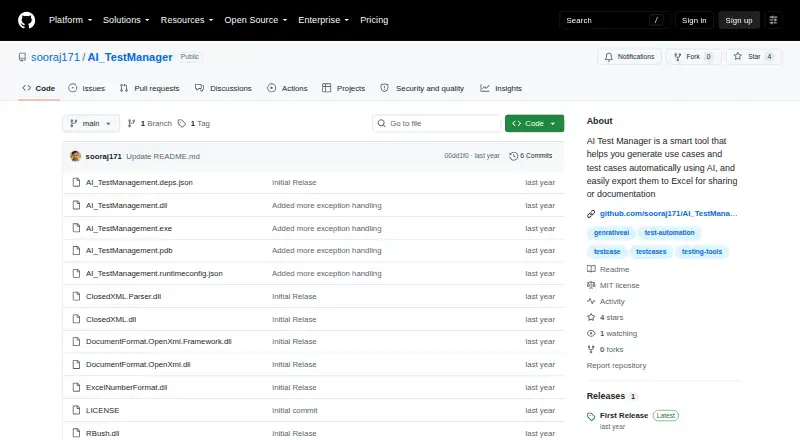Open the LICENSE file
The height and width of the screenshot is (440, 800).
(x=103, y=410)
